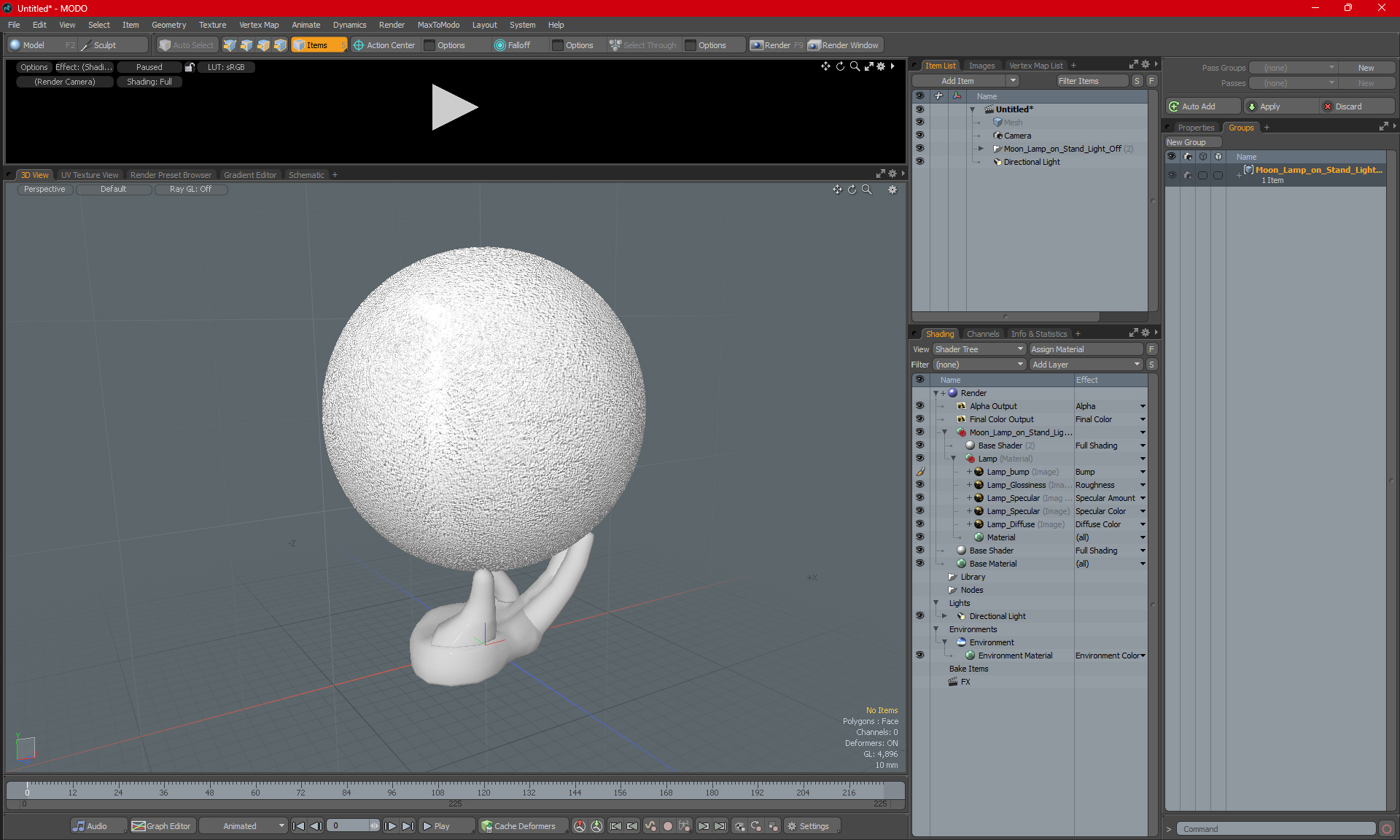Switch to the Properties tab
The image size is (1400, 840).
(1196, 128)
